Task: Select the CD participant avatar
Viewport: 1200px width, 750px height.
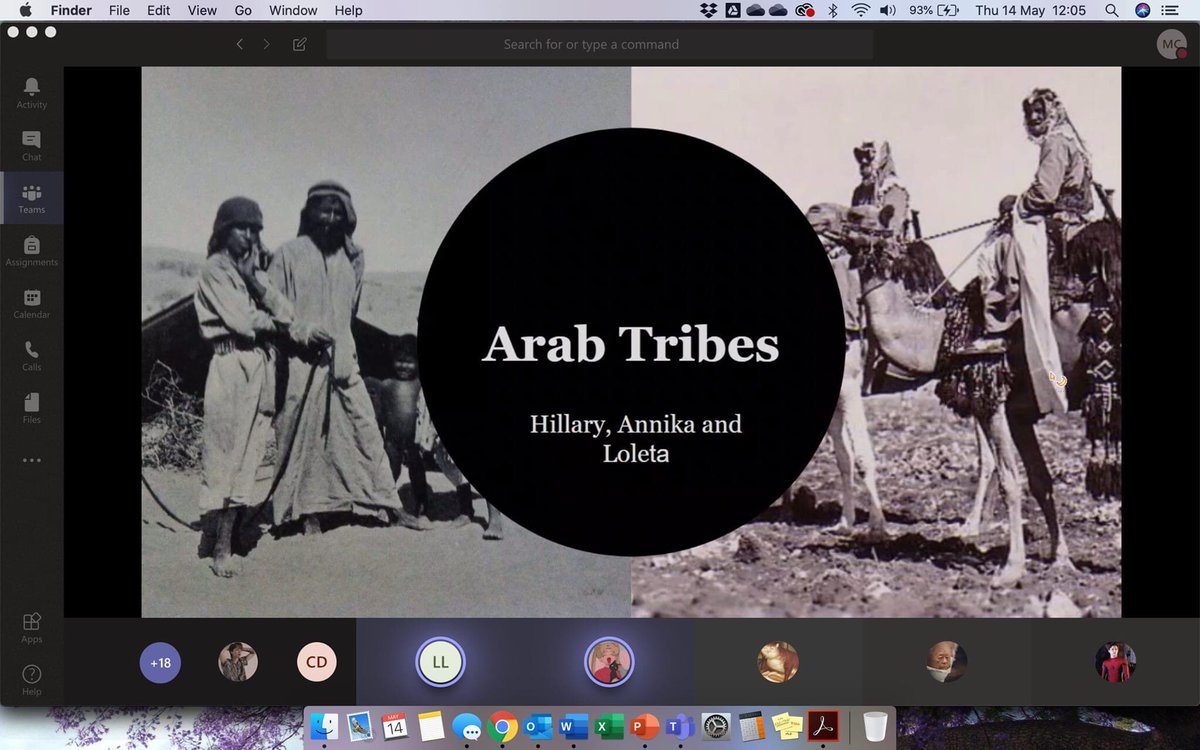Action: [316, 662]
